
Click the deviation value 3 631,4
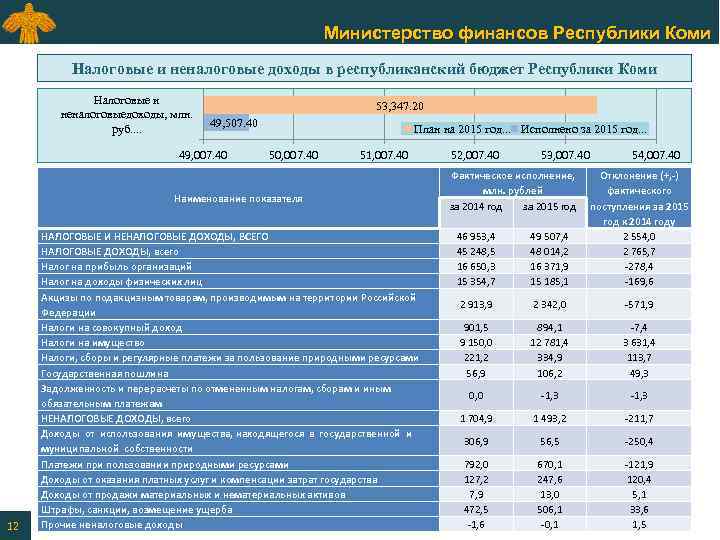639,343
